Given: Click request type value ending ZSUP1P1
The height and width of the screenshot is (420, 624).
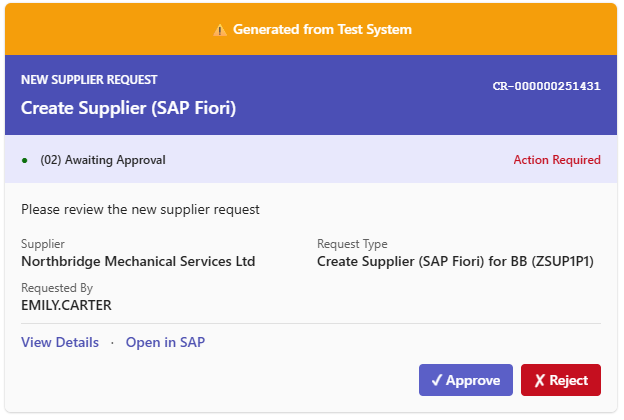Looking at the screenshot, I should point(455,261).
